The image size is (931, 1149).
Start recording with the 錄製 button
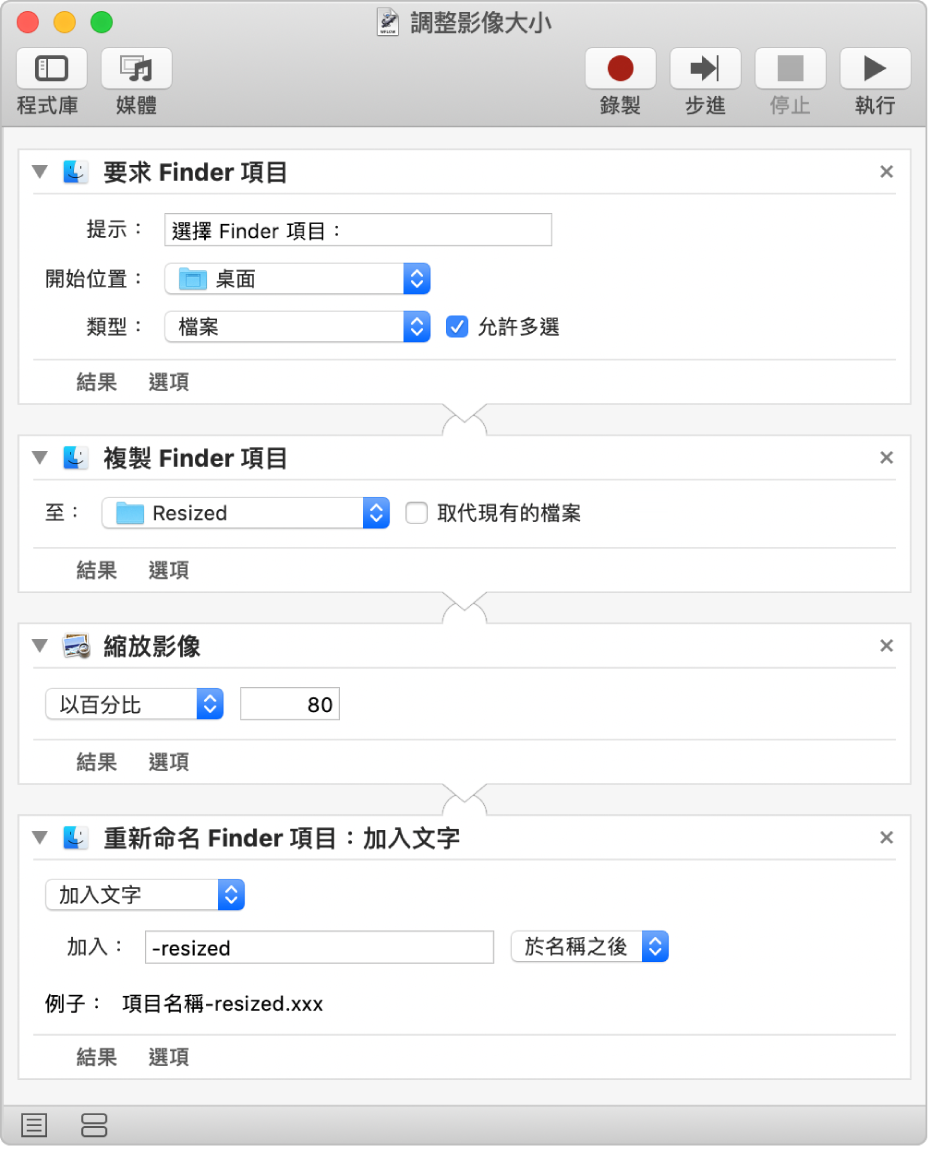(620, 69)
